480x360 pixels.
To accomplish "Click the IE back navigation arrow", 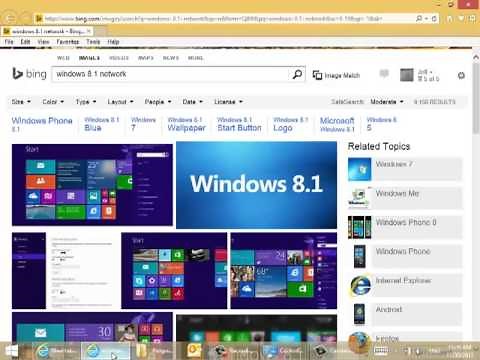I will pos(10,18).
